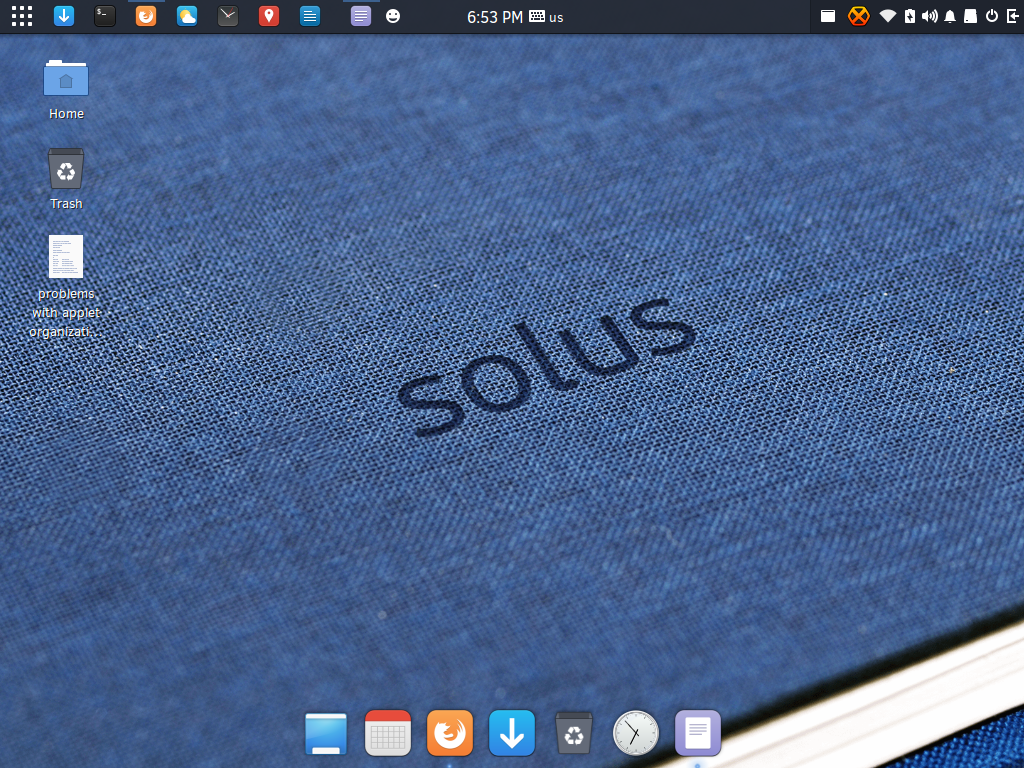Image resolution: width=1024 pixels, height=768 pixels.
Task: Open notifications via the bell icon
Action: (x=950, y=16)
